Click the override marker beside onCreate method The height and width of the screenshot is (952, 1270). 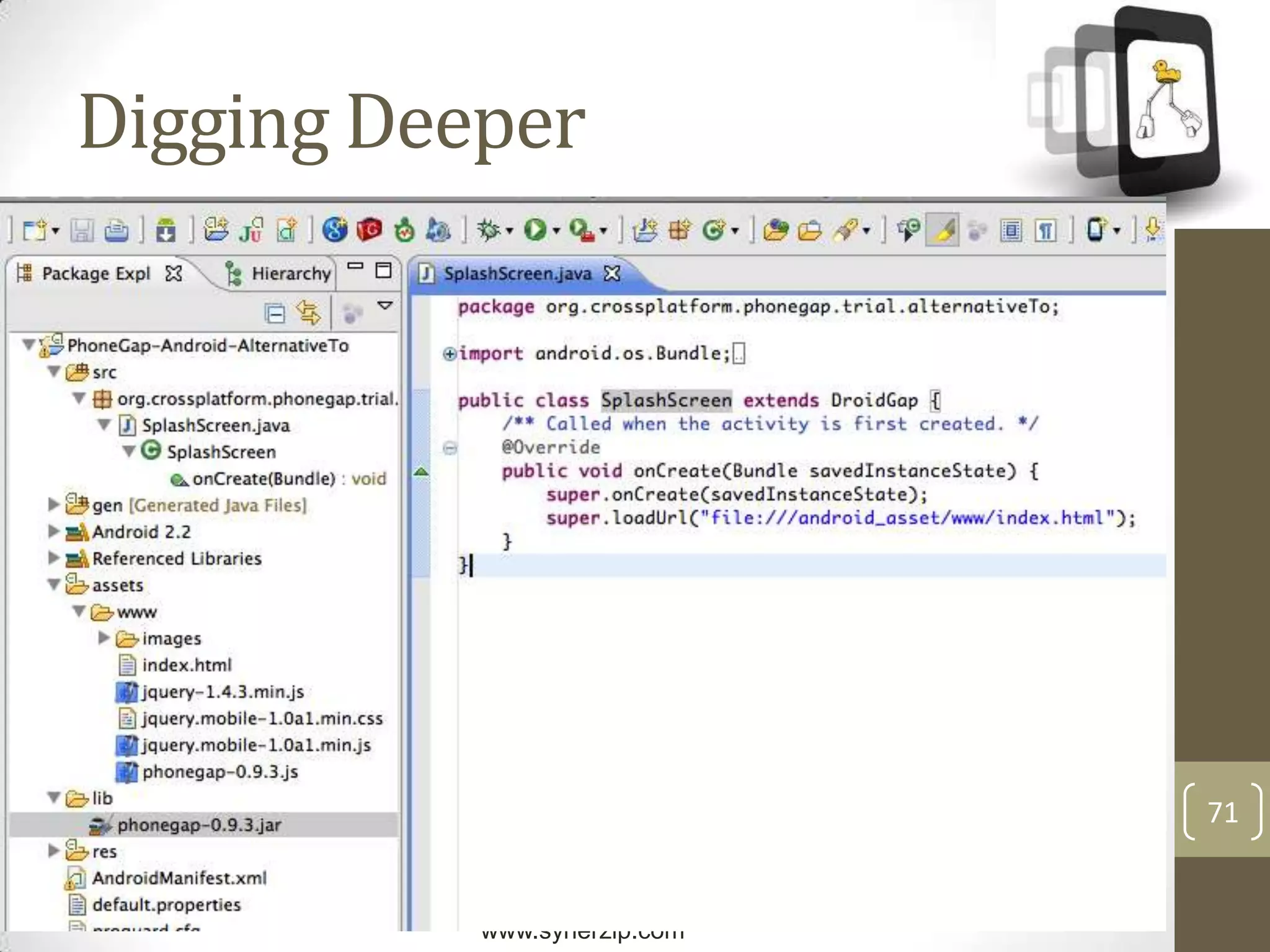(x=421, y=472)
